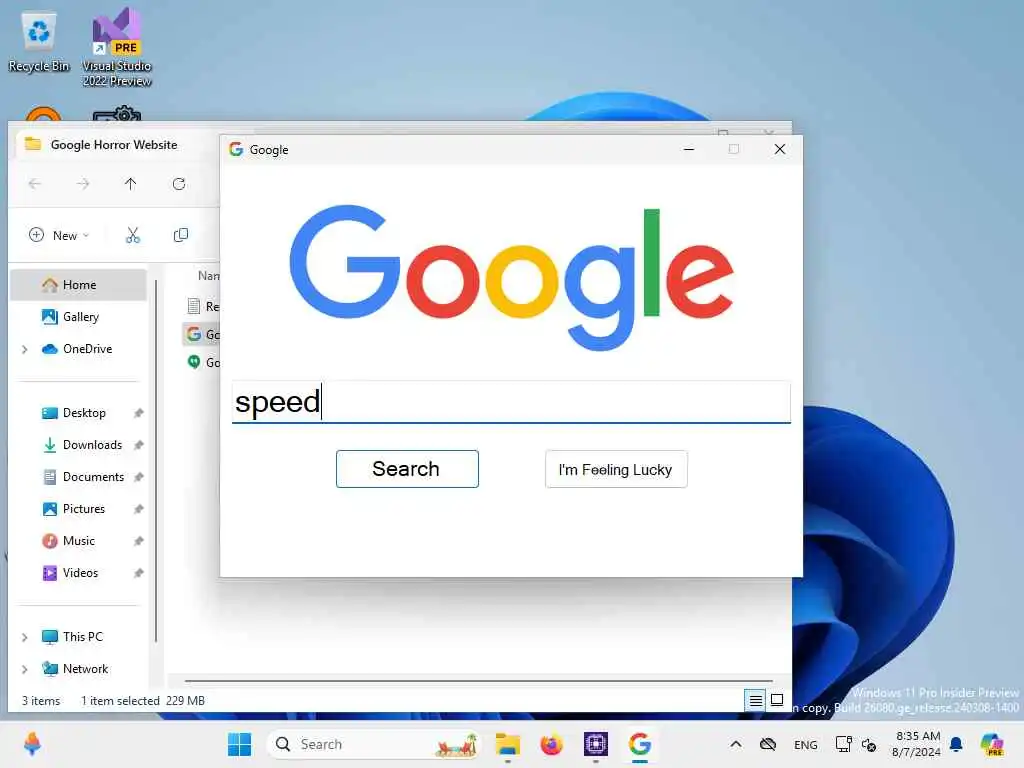
Task: Click the I'm Feeling Lucky button
Action: tap(616, 469)
